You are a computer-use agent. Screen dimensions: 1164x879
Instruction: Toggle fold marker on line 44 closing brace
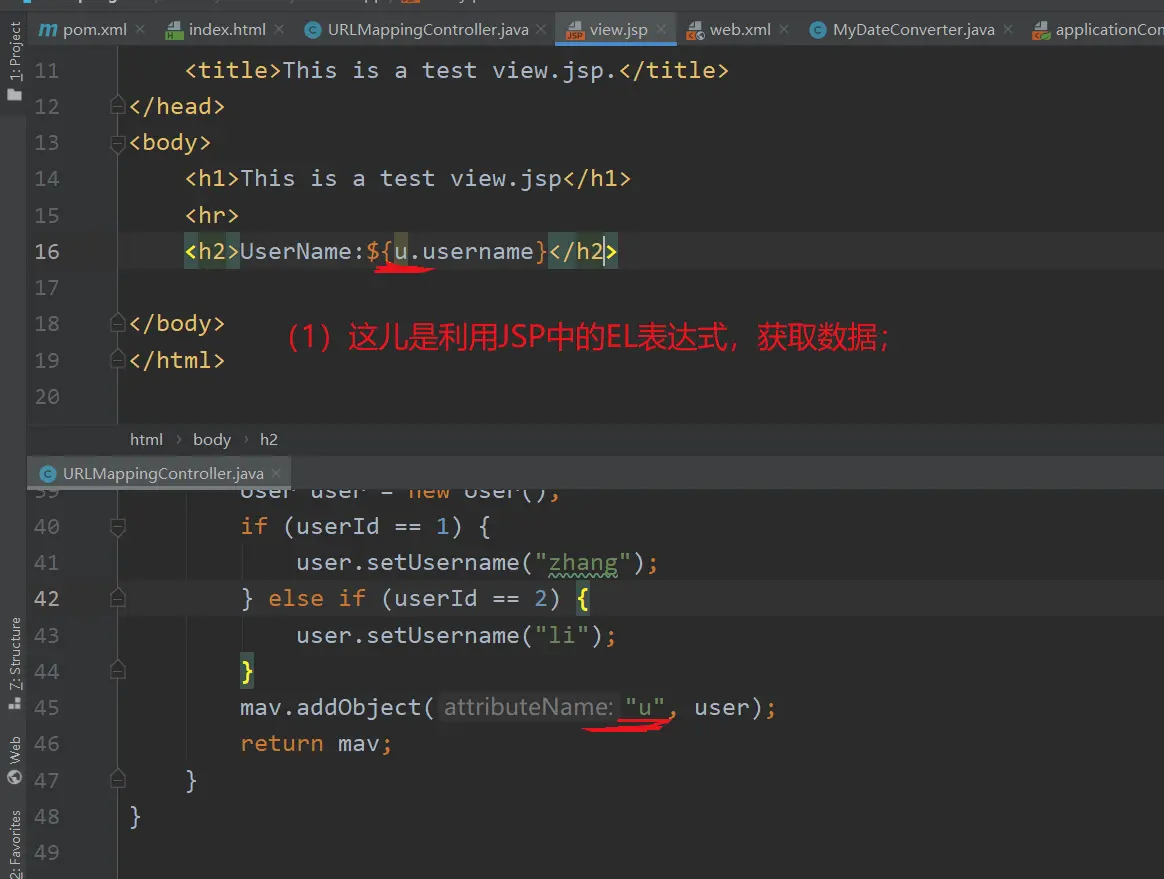[117, 671]
